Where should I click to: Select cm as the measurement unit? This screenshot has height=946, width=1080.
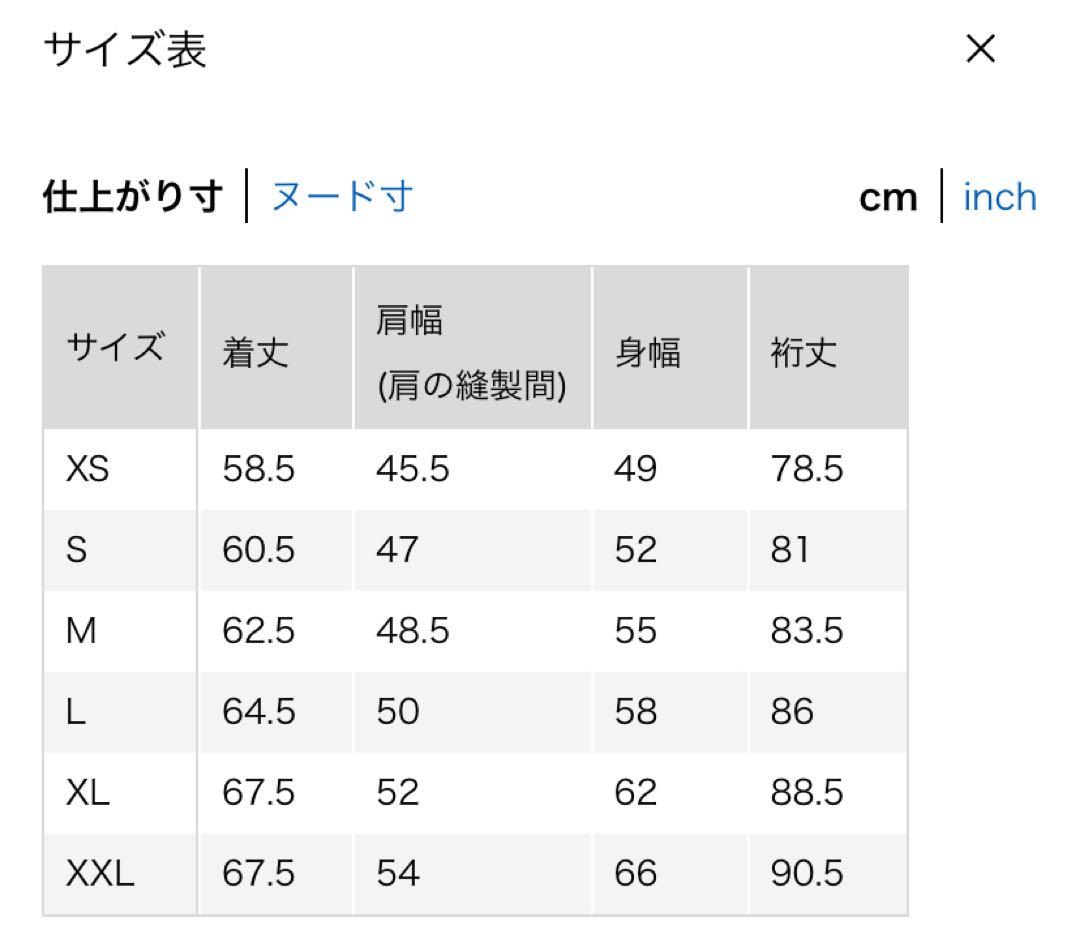click(x=888, y=197)
